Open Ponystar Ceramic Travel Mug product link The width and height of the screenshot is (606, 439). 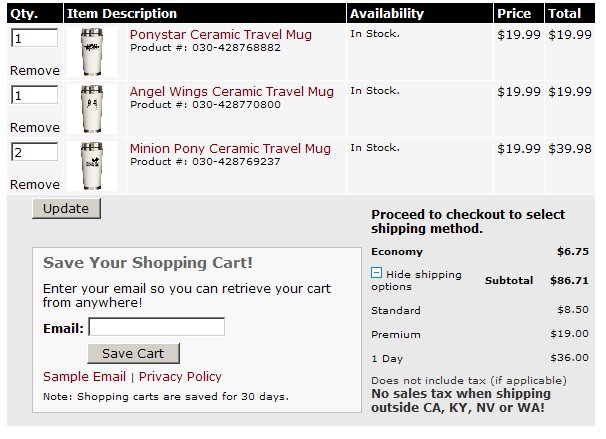coord(221,34)
